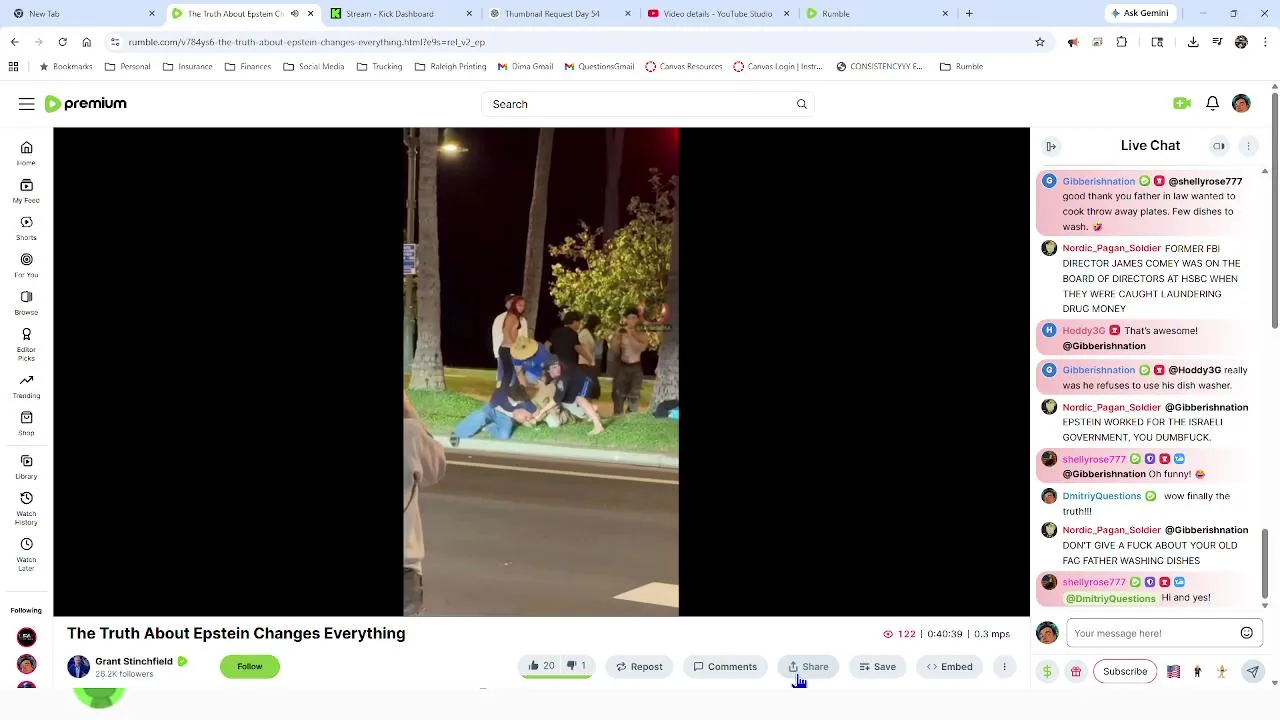Viewport: 1280px width, 720px height.
Task: Open Canvas Resources bookmark
Action: click(683, 67)
